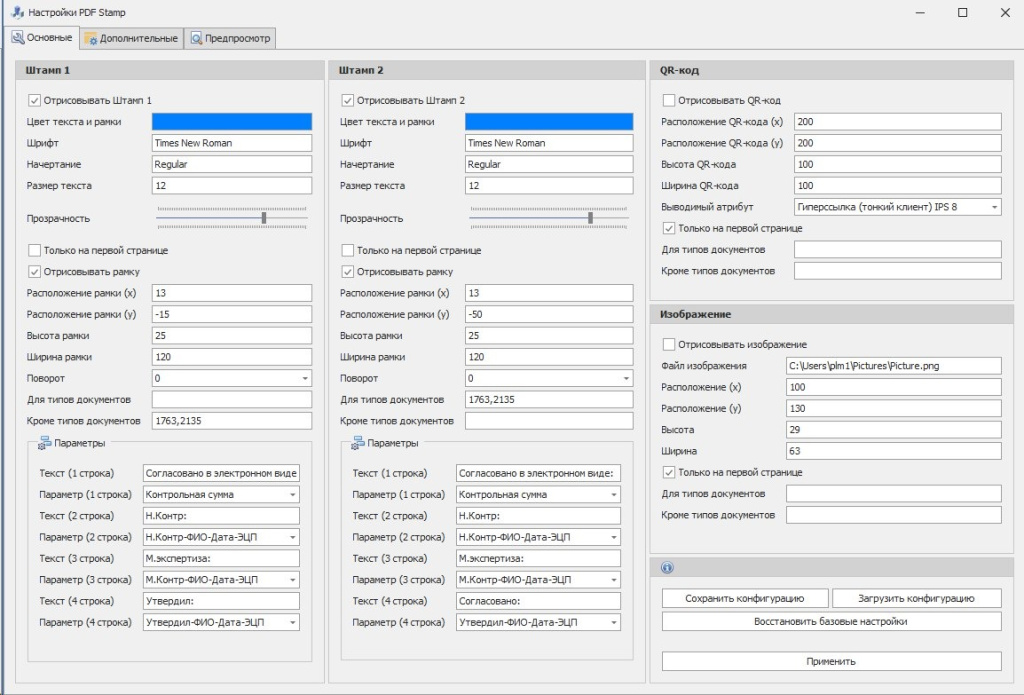
Task: Click the Применить button
Action: point(831,661)
